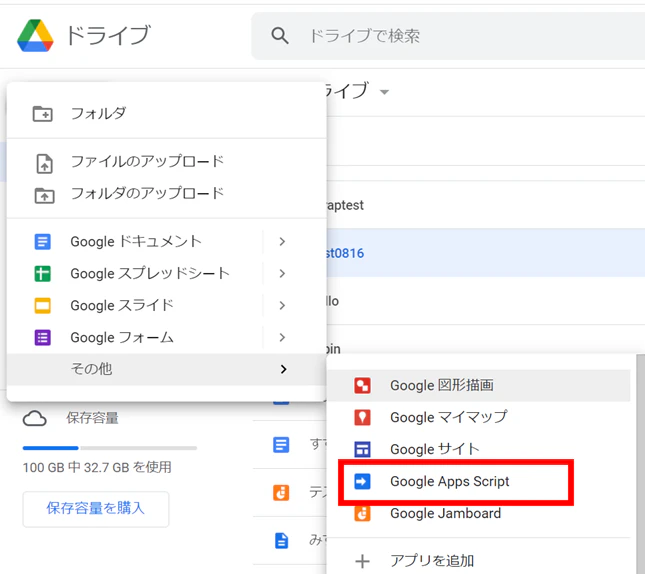Open the マイドライブ title dropdown arrow

[384, 92]
